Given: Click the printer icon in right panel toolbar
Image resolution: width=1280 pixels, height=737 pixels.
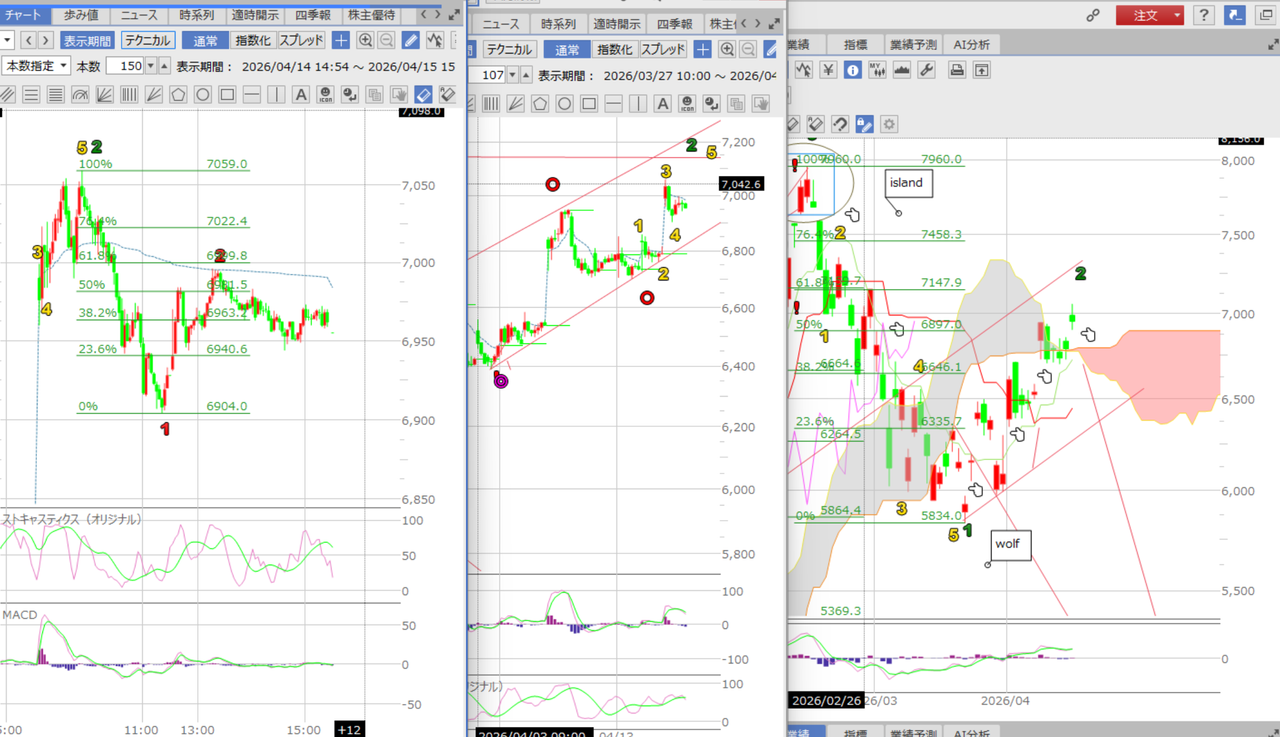Looking at the screenshot, I should coord(957,70).
